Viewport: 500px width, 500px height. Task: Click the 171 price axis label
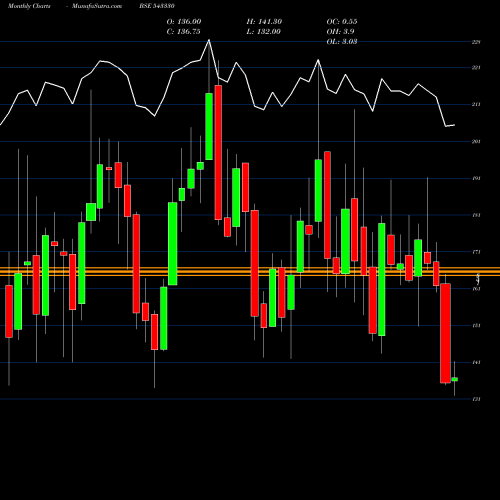[476, 252]
